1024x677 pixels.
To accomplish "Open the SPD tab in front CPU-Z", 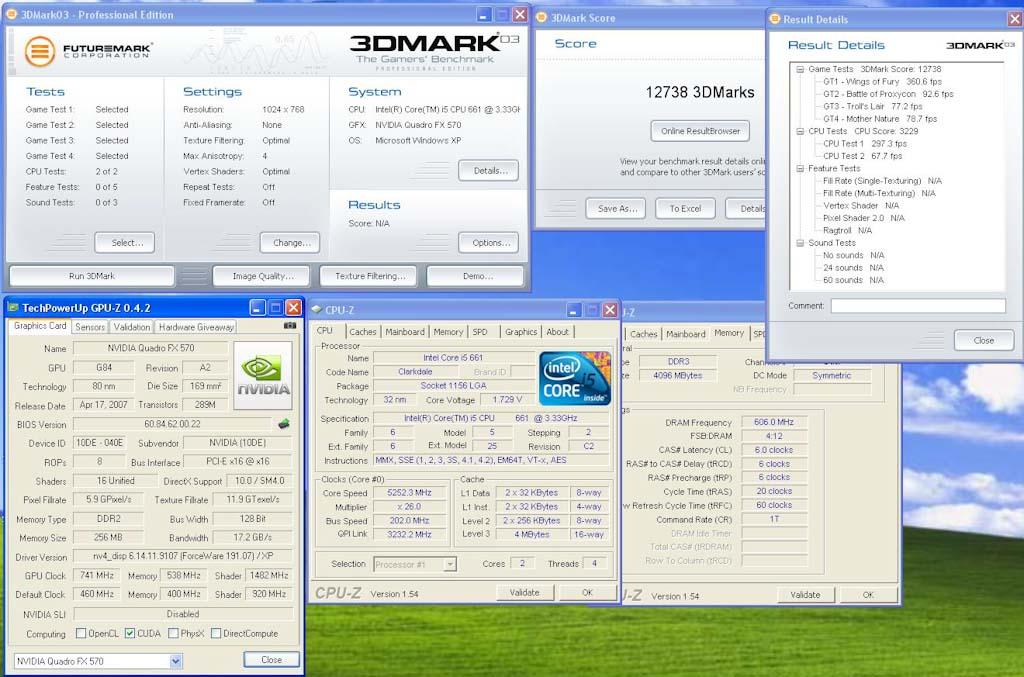I will 480,332.
